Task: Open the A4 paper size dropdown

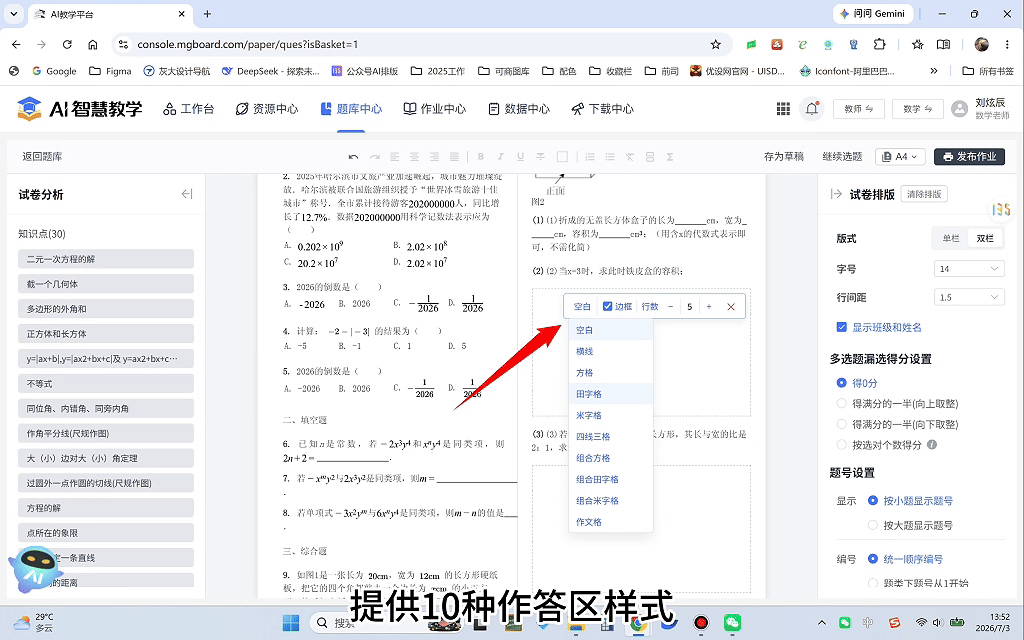Action: click(900, 157)
